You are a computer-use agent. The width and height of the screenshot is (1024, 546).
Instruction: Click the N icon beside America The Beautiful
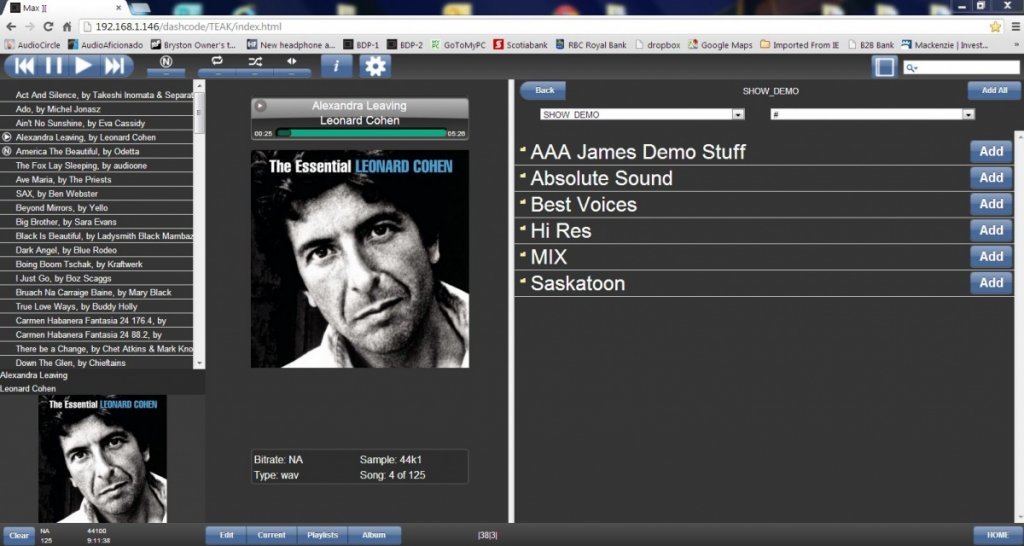7,151
